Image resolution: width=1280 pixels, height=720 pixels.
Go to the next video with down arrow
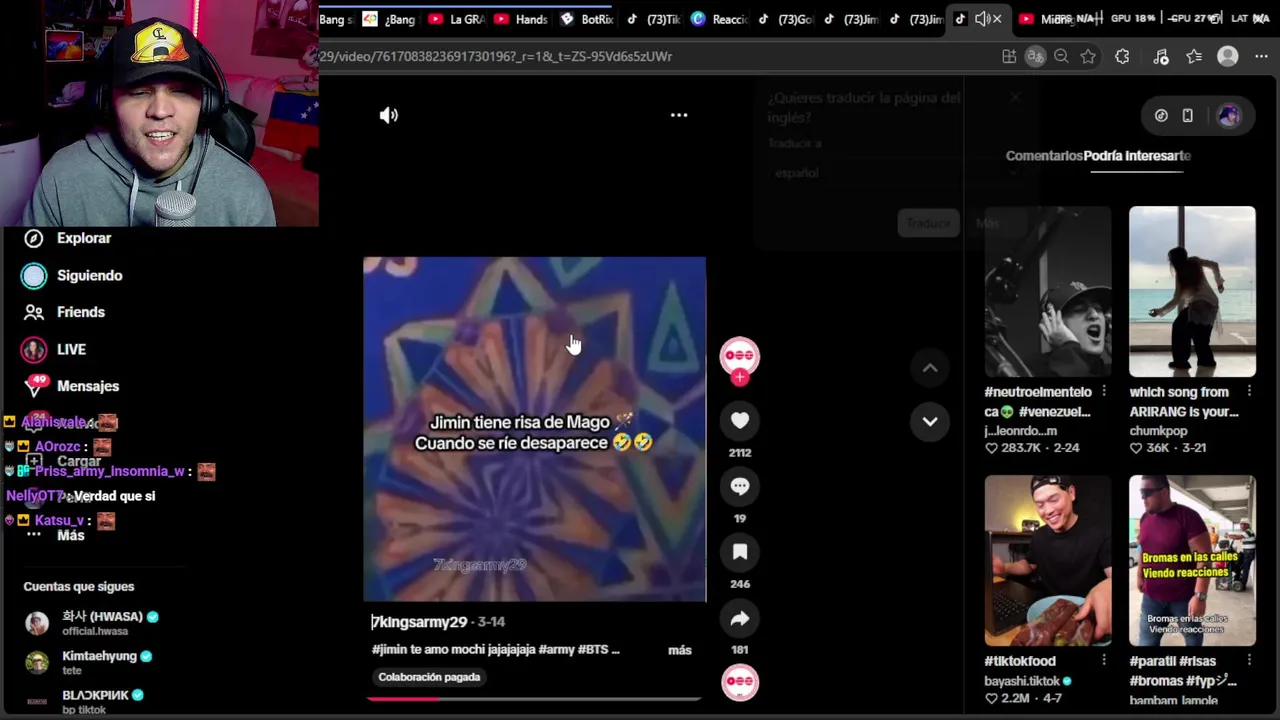tap(930, 421)
